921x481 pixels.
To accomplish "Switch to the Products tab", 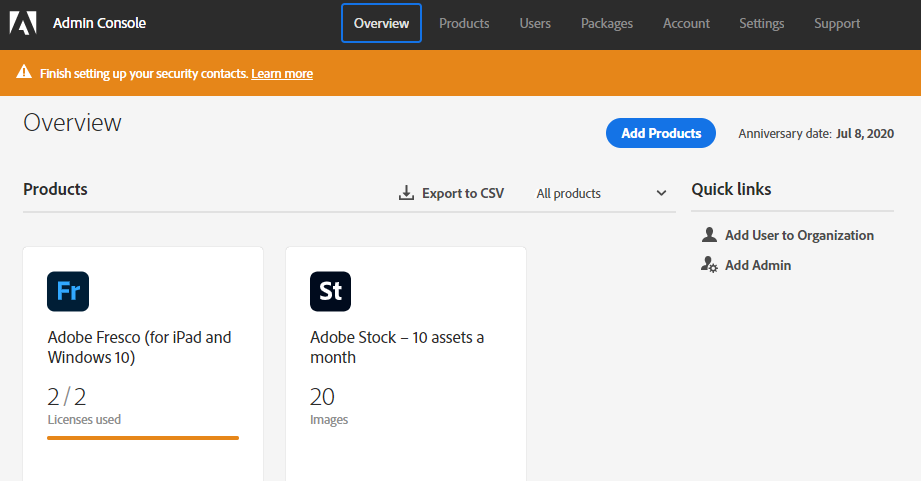I will coord(464,23).
